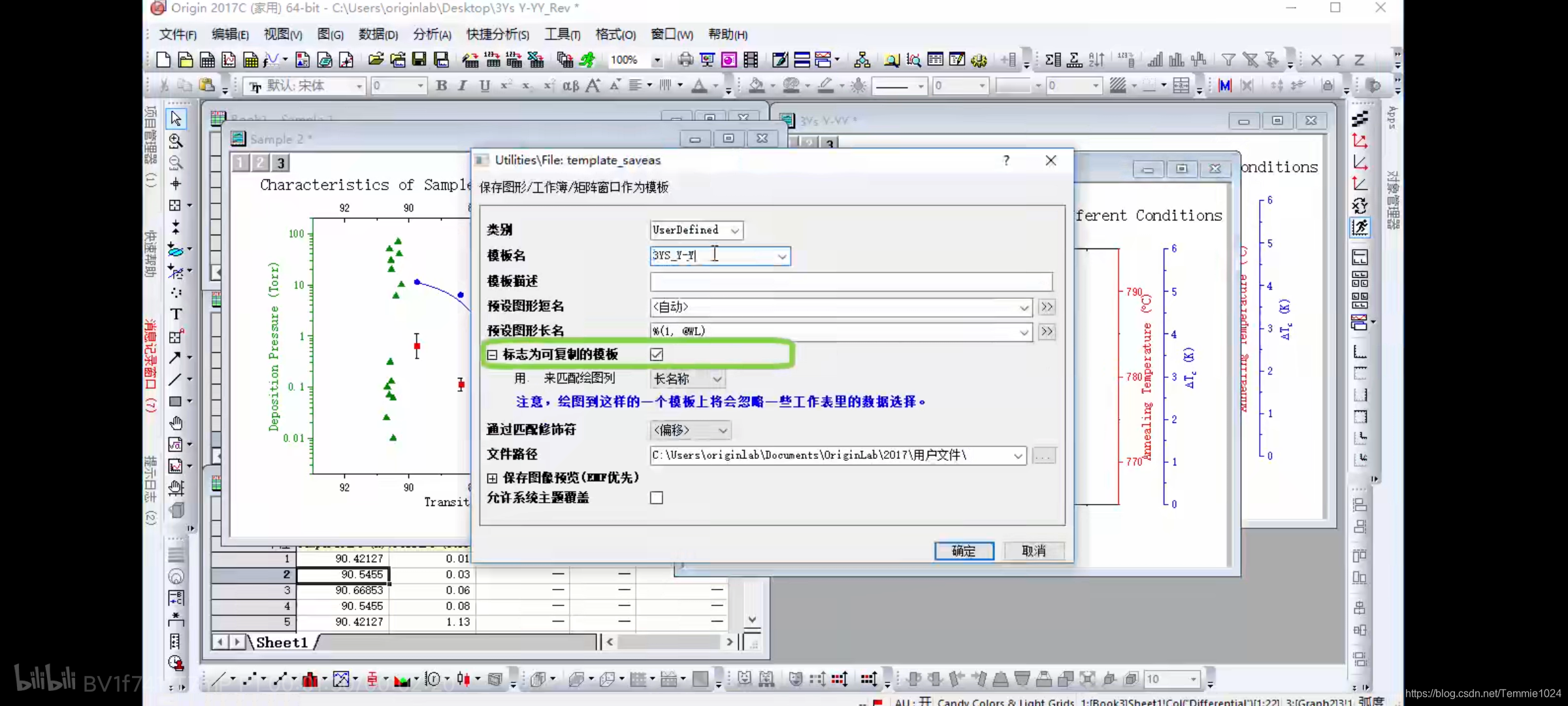
Task: Click the New Project blank page icon
Action: click(x=163, y=60)
